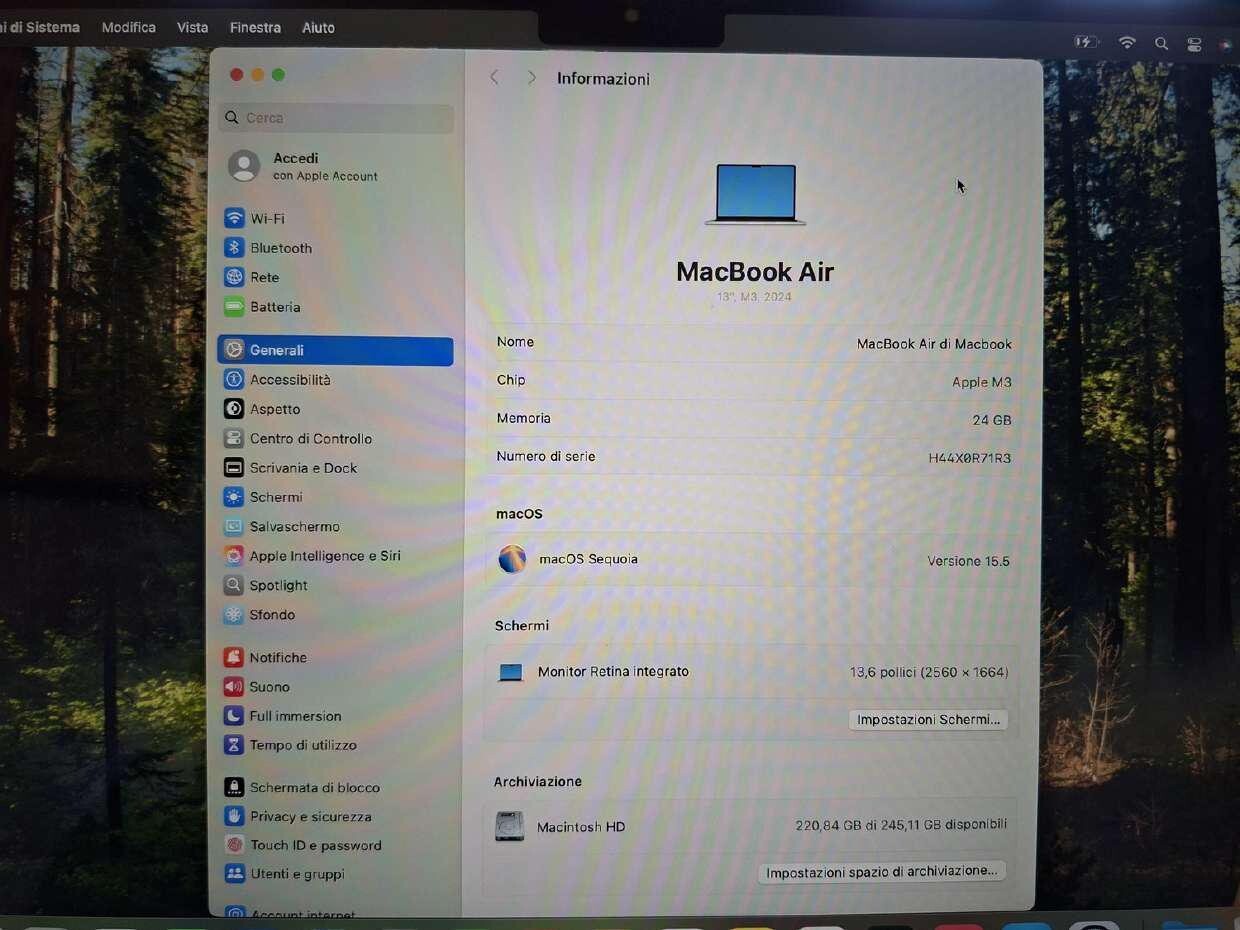The height and width of the screenshot is (930, 1240).
Task: Open Touch ID e password icon
Action: [x=234, y=845]
